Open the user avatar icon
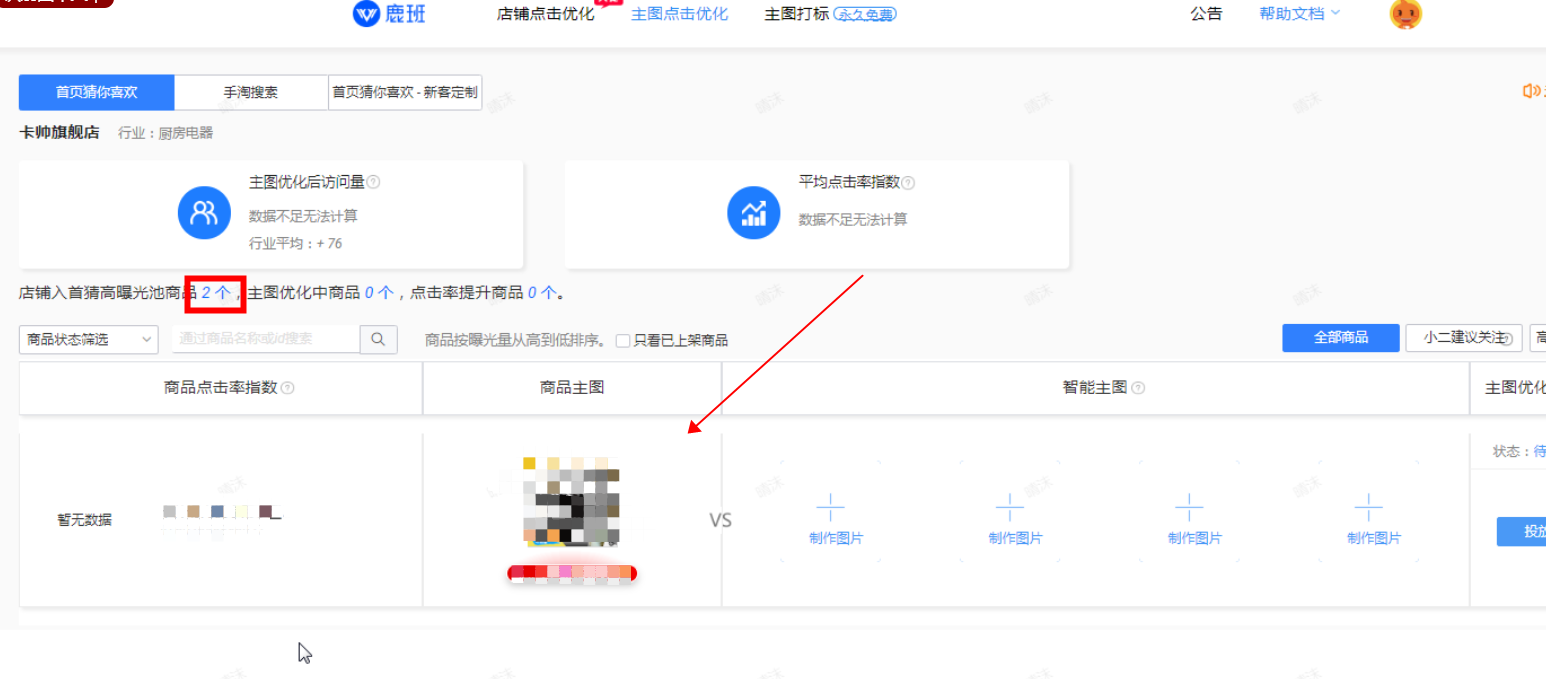1546x679 pixels. click(x=1405, y=14)
